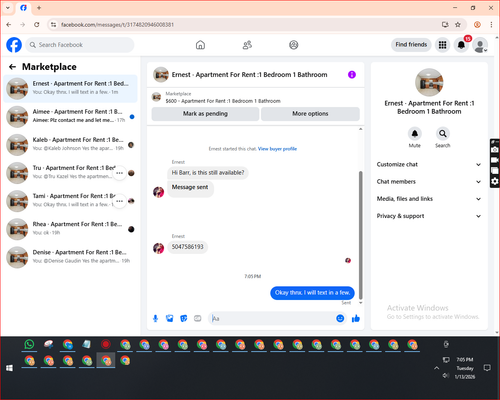Expand Customize chat section

pos(429,164)
